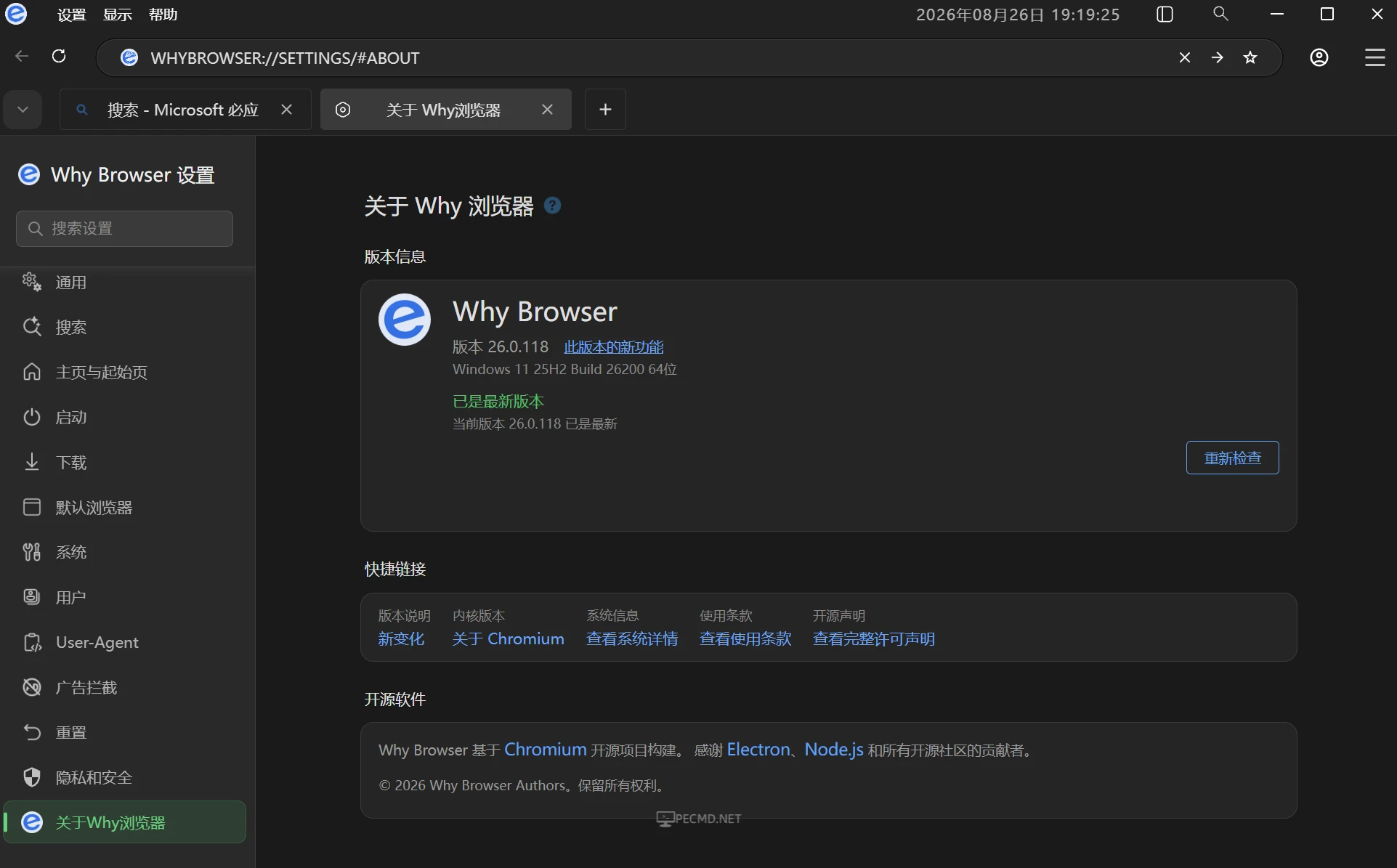This screenshot has height=868, width=1397.
Task: Select the 关于 Why浏览器 tab
Action: coord(446,110)
